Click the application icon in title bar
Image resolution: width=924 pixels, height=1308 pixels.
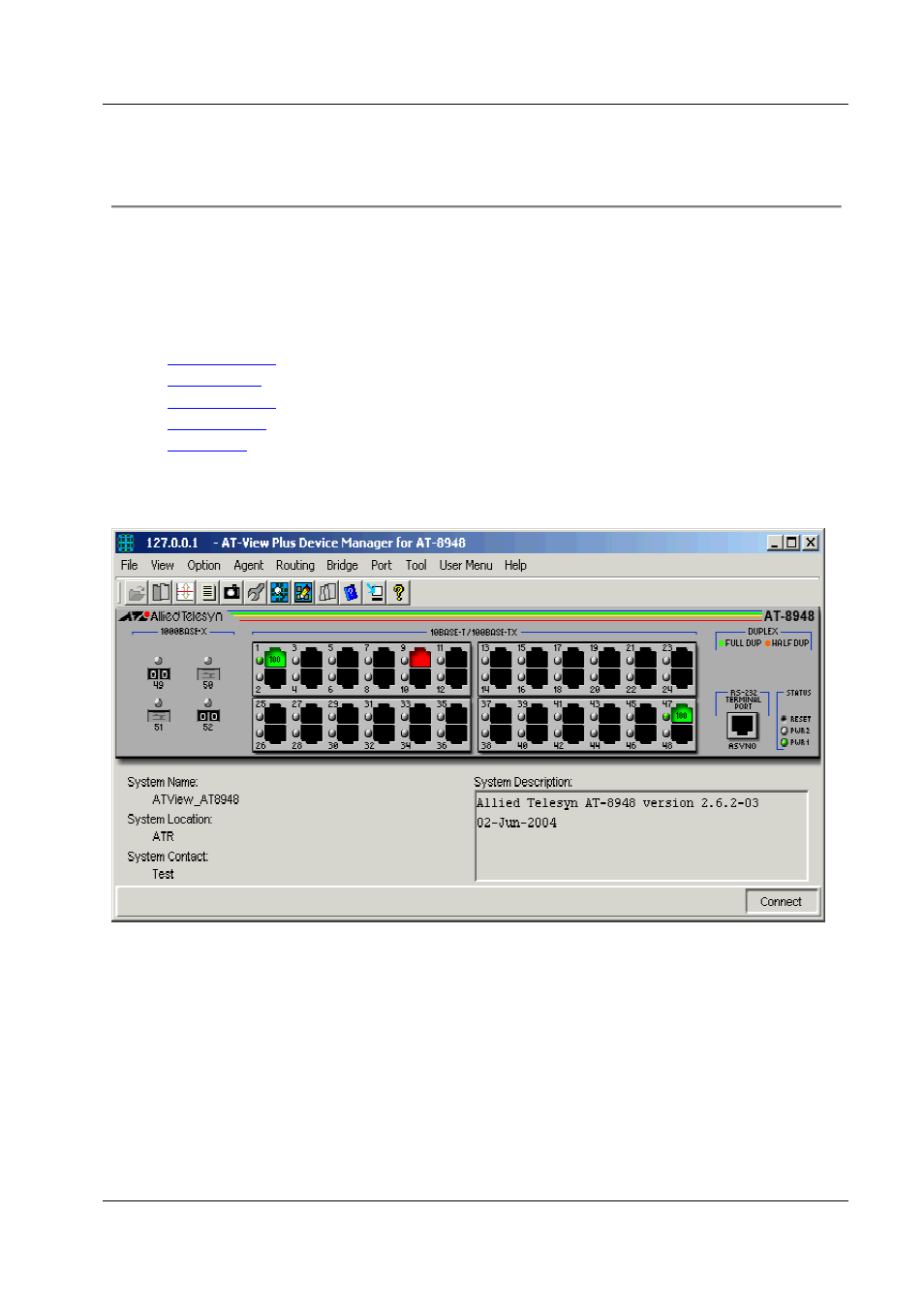126,543
